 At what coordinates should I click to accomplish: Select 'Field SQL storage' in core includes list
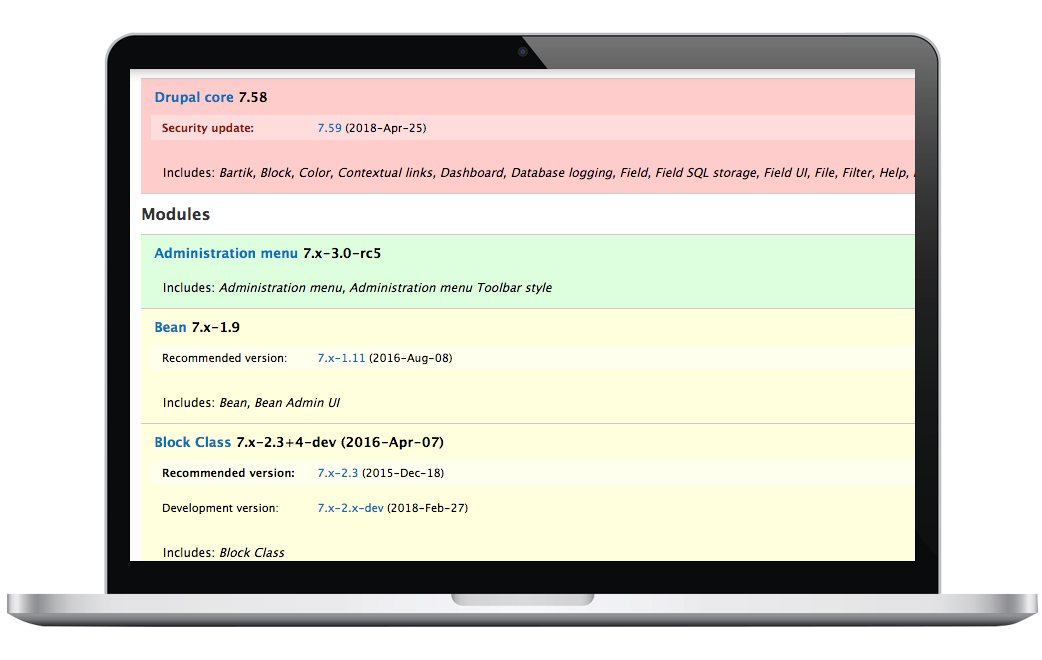tap(706, 173)
